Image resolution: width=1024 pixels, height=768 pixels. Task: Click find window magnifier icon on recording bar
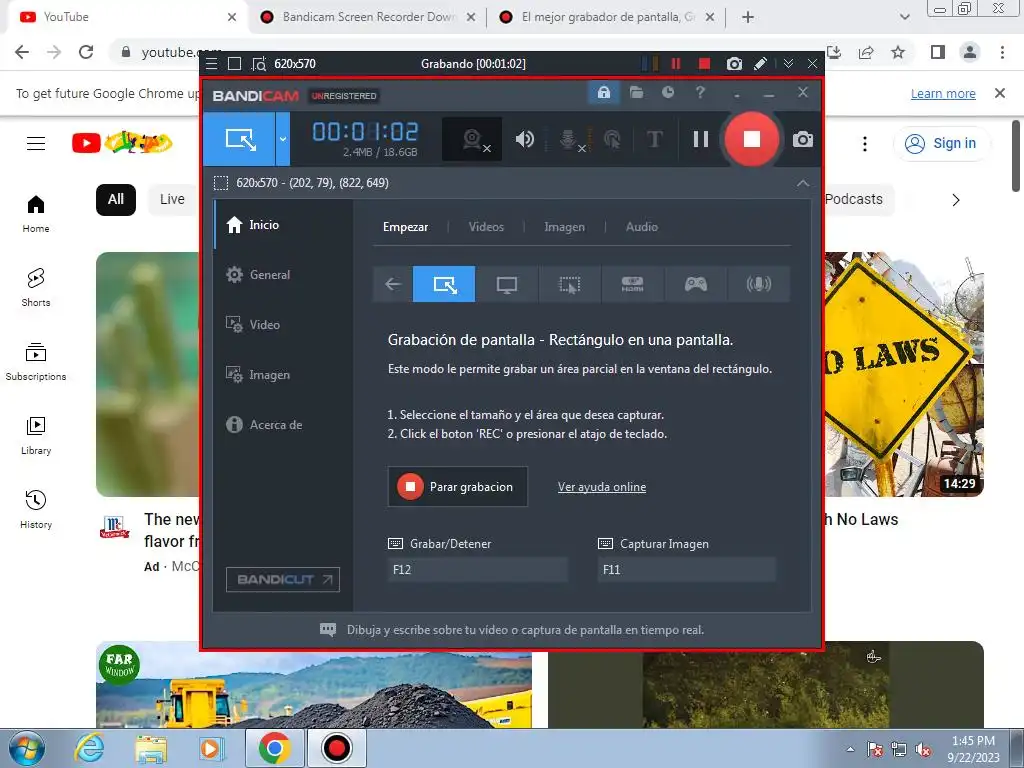[x=259, y=63]
